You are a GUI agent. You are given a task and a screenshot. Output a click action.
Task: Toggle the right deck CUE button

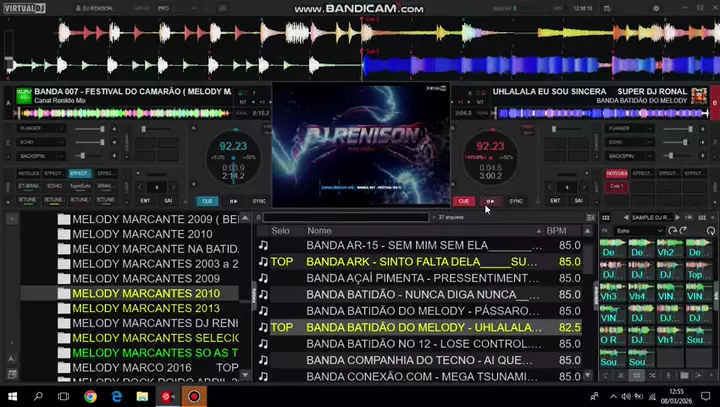coord(464,201)
